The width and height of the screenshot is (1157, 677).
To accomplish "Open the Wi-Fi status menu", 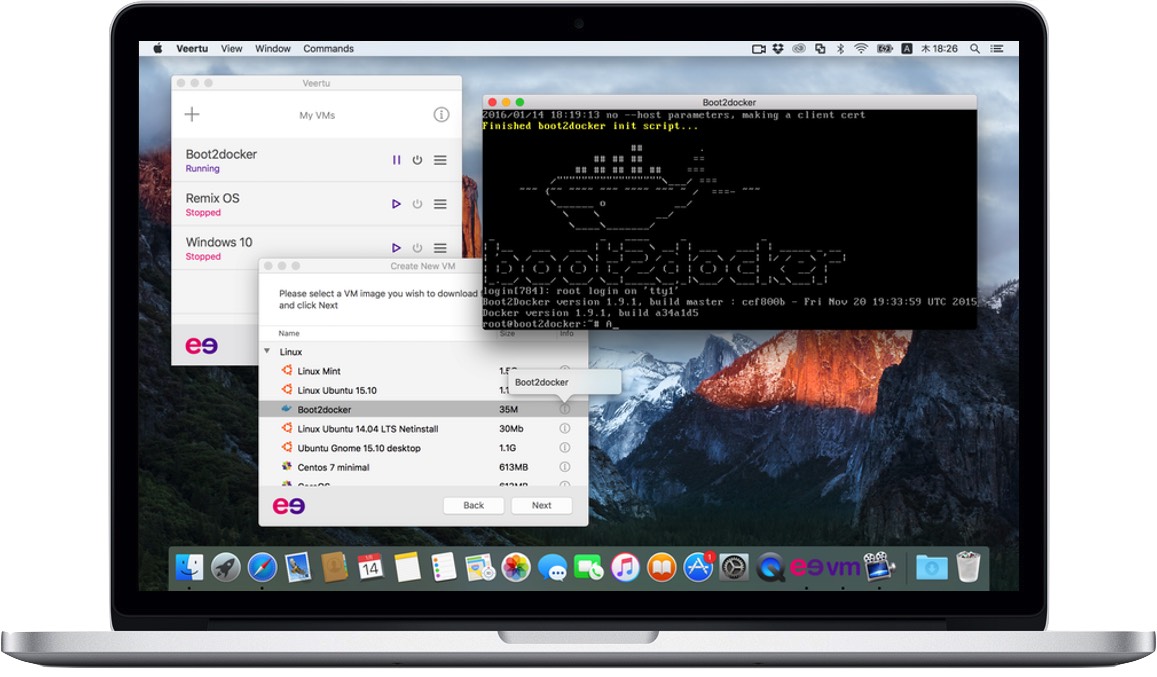I will tap(860, 49).
